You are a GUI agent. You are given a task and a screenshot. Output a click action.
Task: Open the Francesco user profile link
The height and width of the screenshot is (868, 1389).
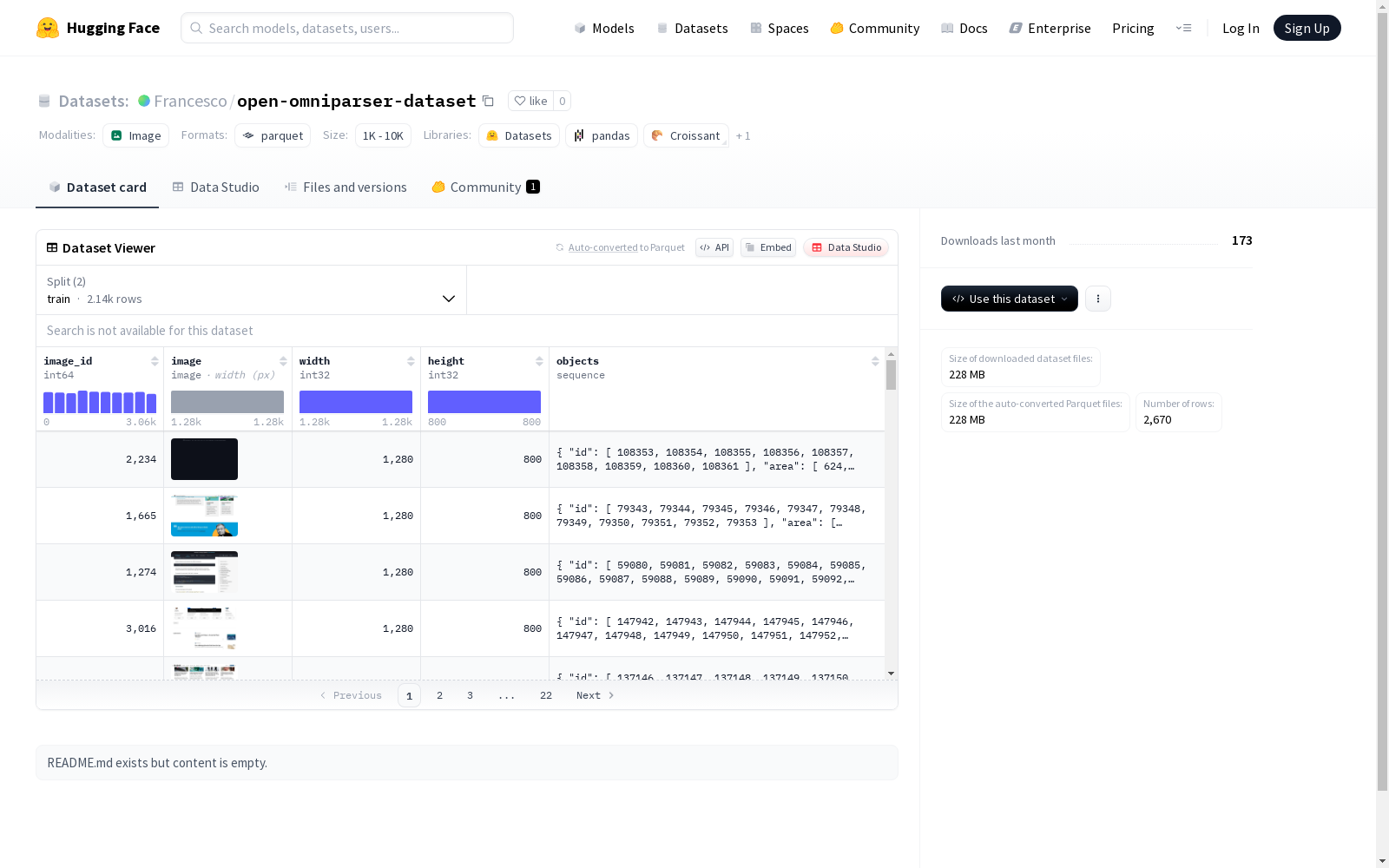pyautogui.click(x=190, y=101)
